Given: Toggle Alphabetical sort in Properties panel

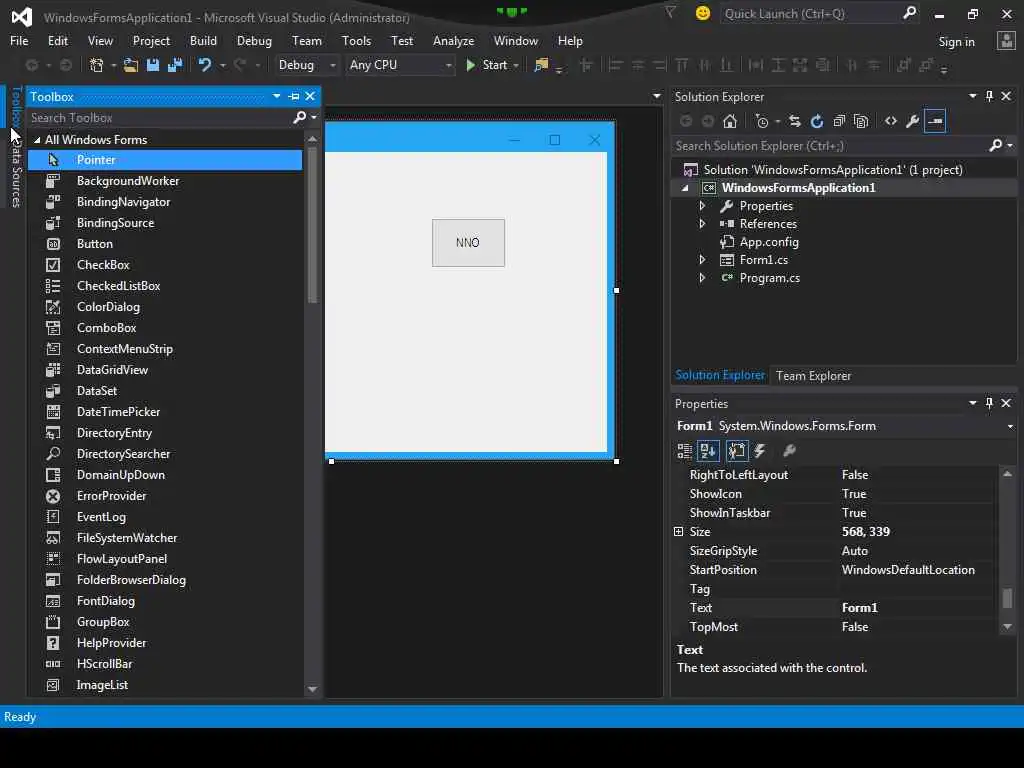Looking at the screenshot, I should (x=708, y=451).
